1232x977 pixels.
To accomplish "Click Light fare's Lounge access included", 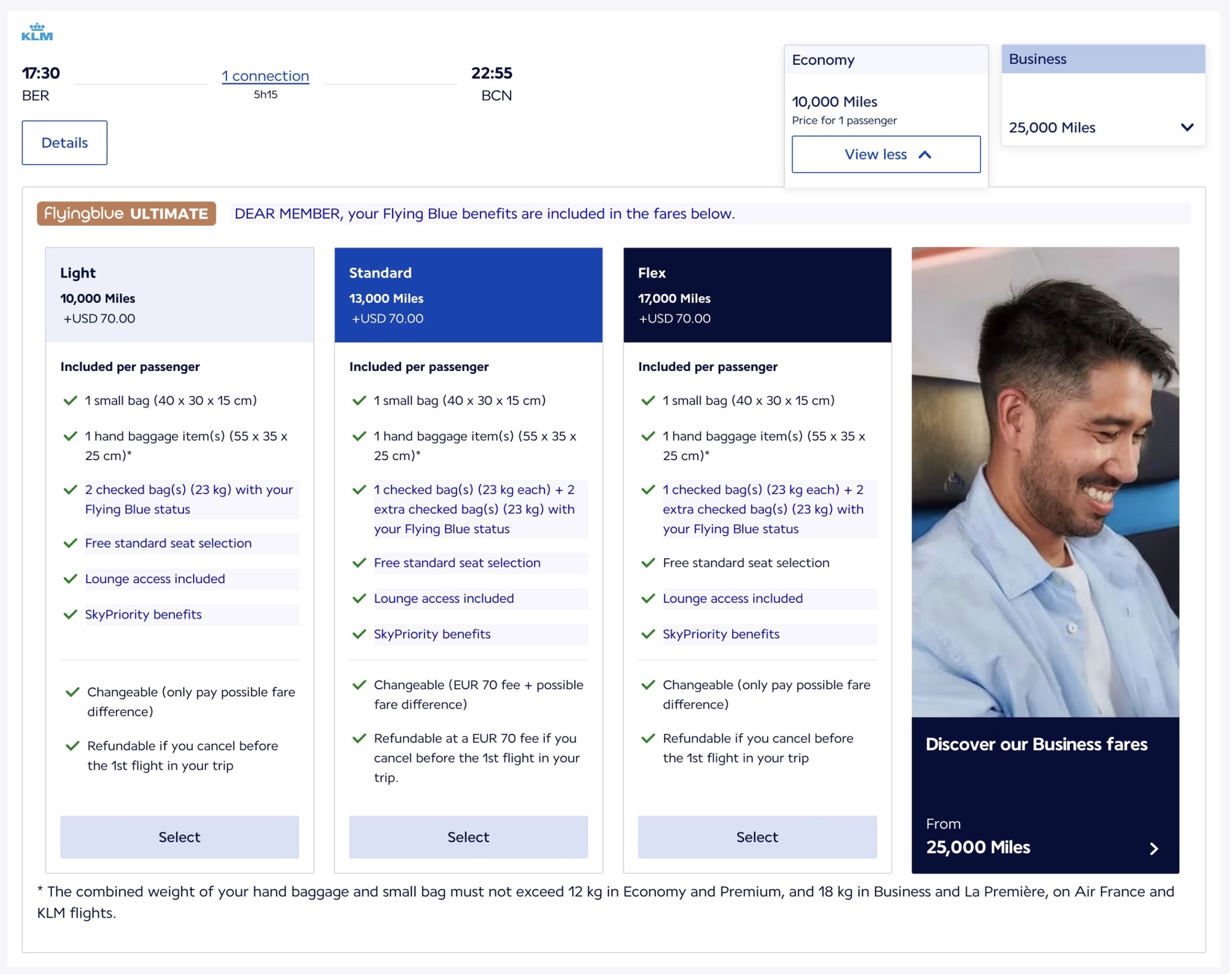I will coord(155,579).
